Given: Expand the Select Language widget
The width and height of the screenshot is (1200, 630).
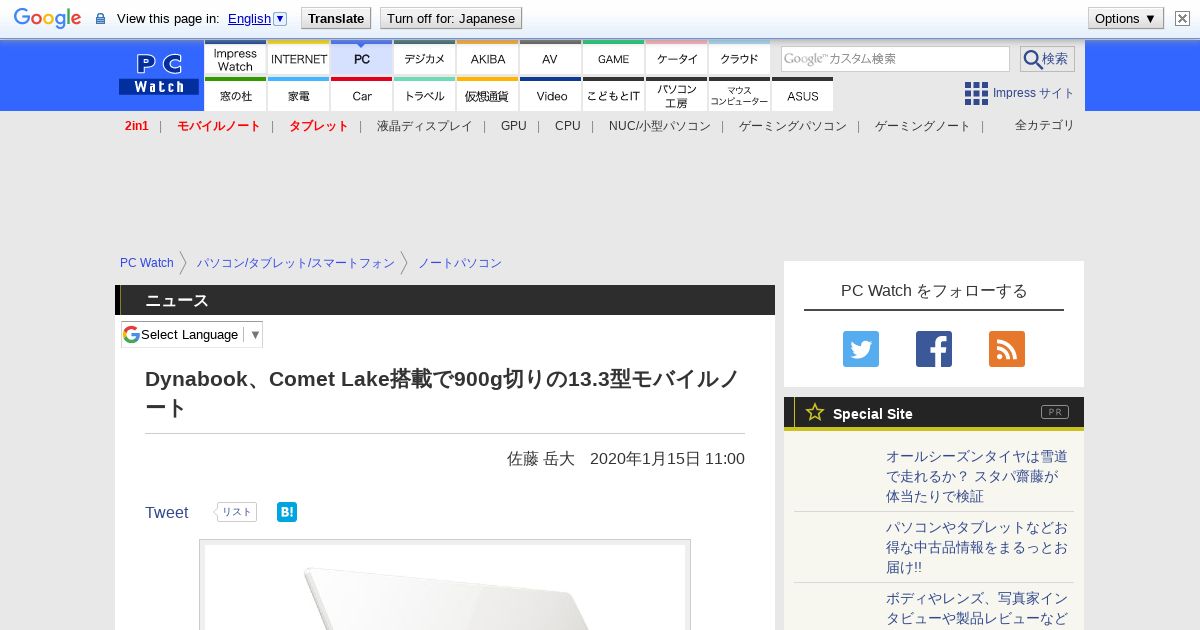Looking at the screenshot, I should [192, 334].
